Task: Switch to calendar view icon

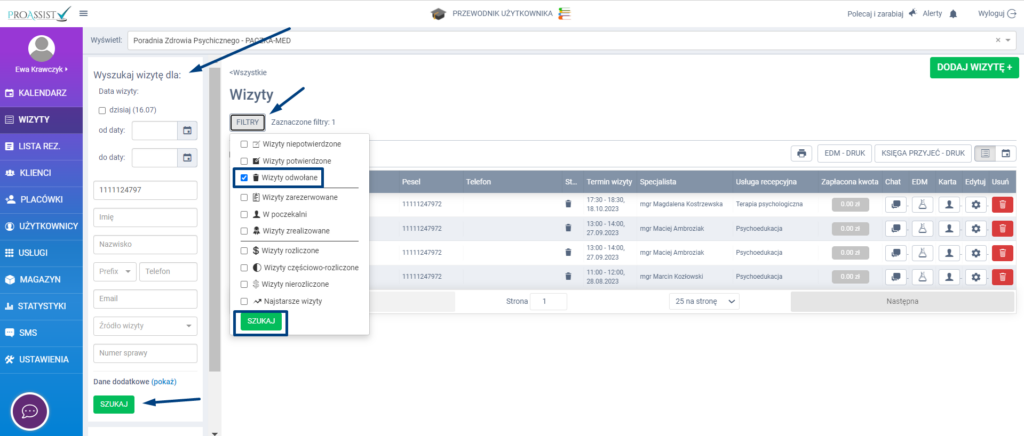Action: [1007, 153]
